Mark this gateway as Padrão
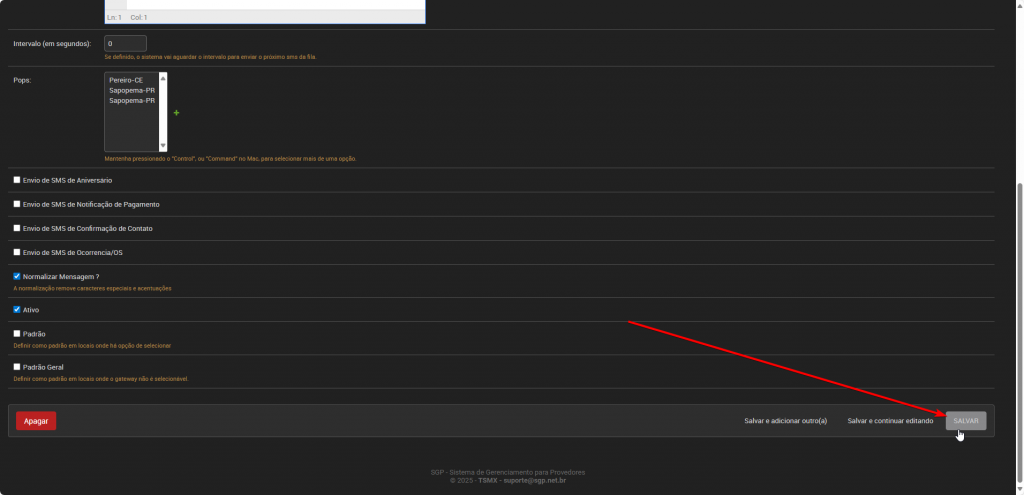Viewport: 1024px width, 495px height. click(17, 334)
